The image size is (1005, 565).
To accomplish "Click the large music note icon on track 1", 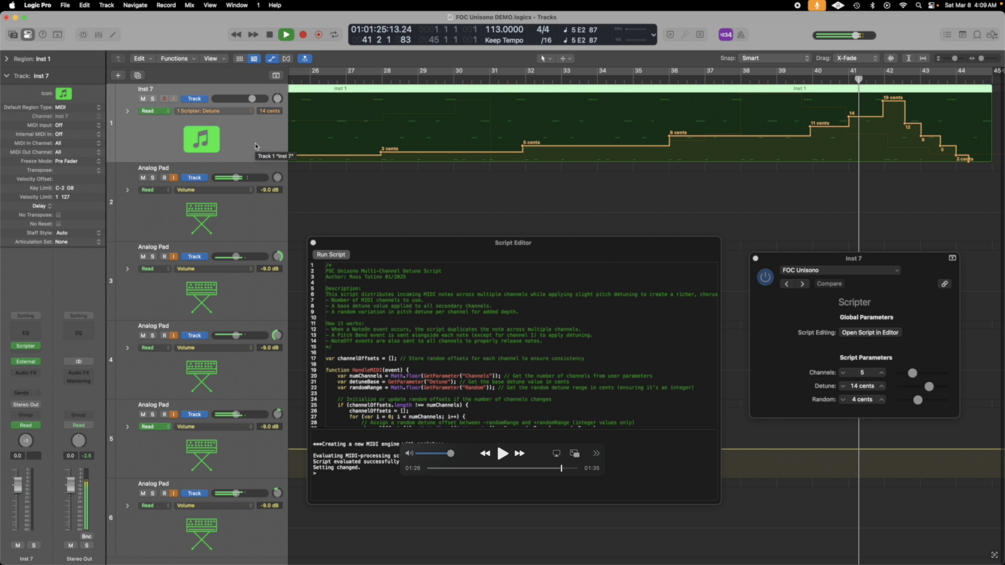I will [201, 139].
